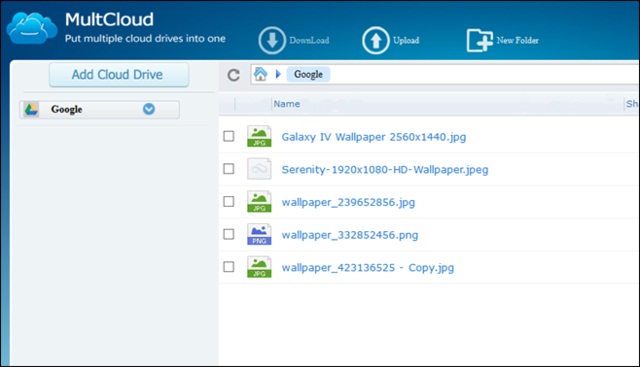Click the blue breadcrumb arrow after home
Screen dimensions: 640x367
coord(278,74)
